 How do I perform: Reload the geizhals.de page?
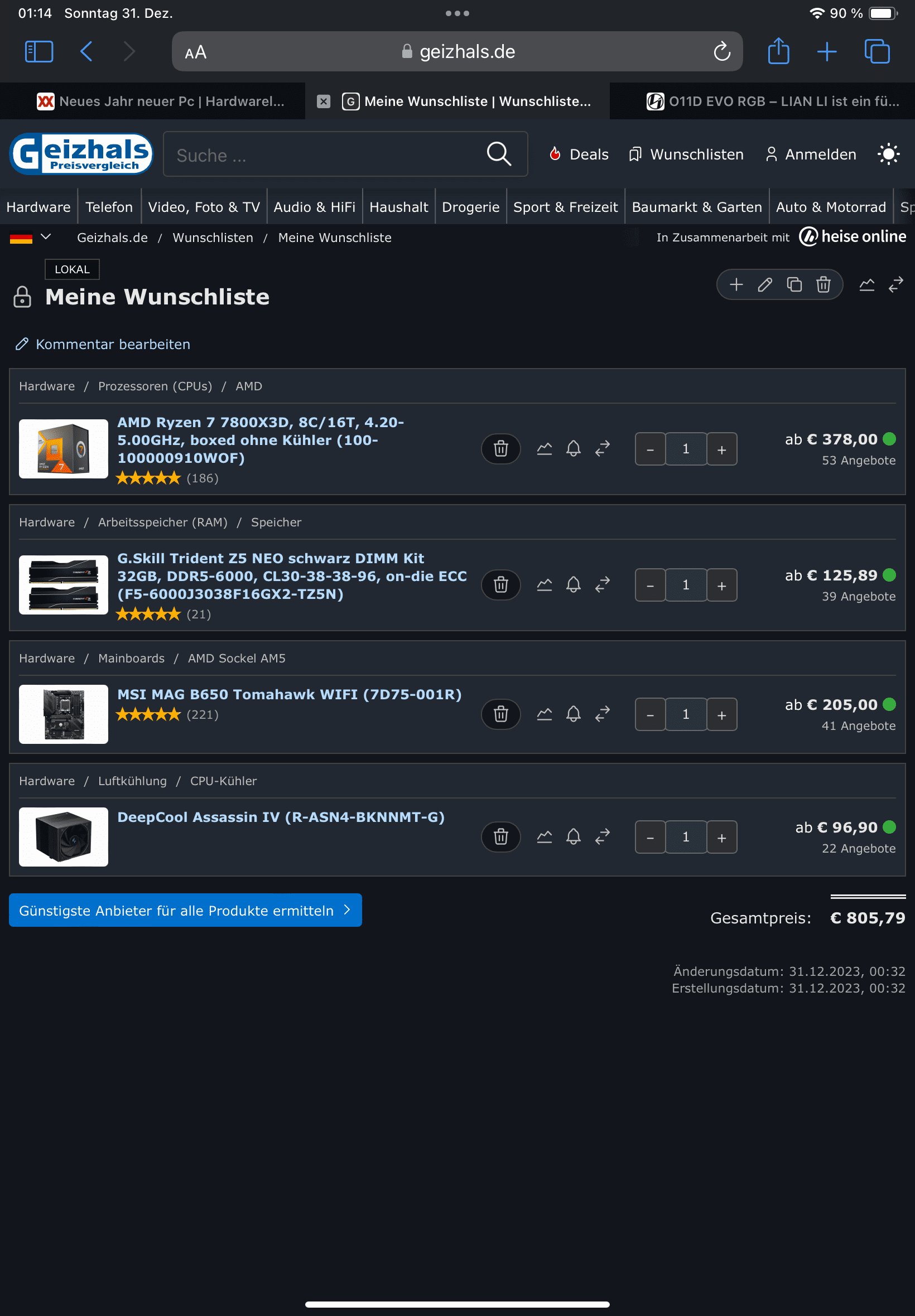tap(722, 51)
